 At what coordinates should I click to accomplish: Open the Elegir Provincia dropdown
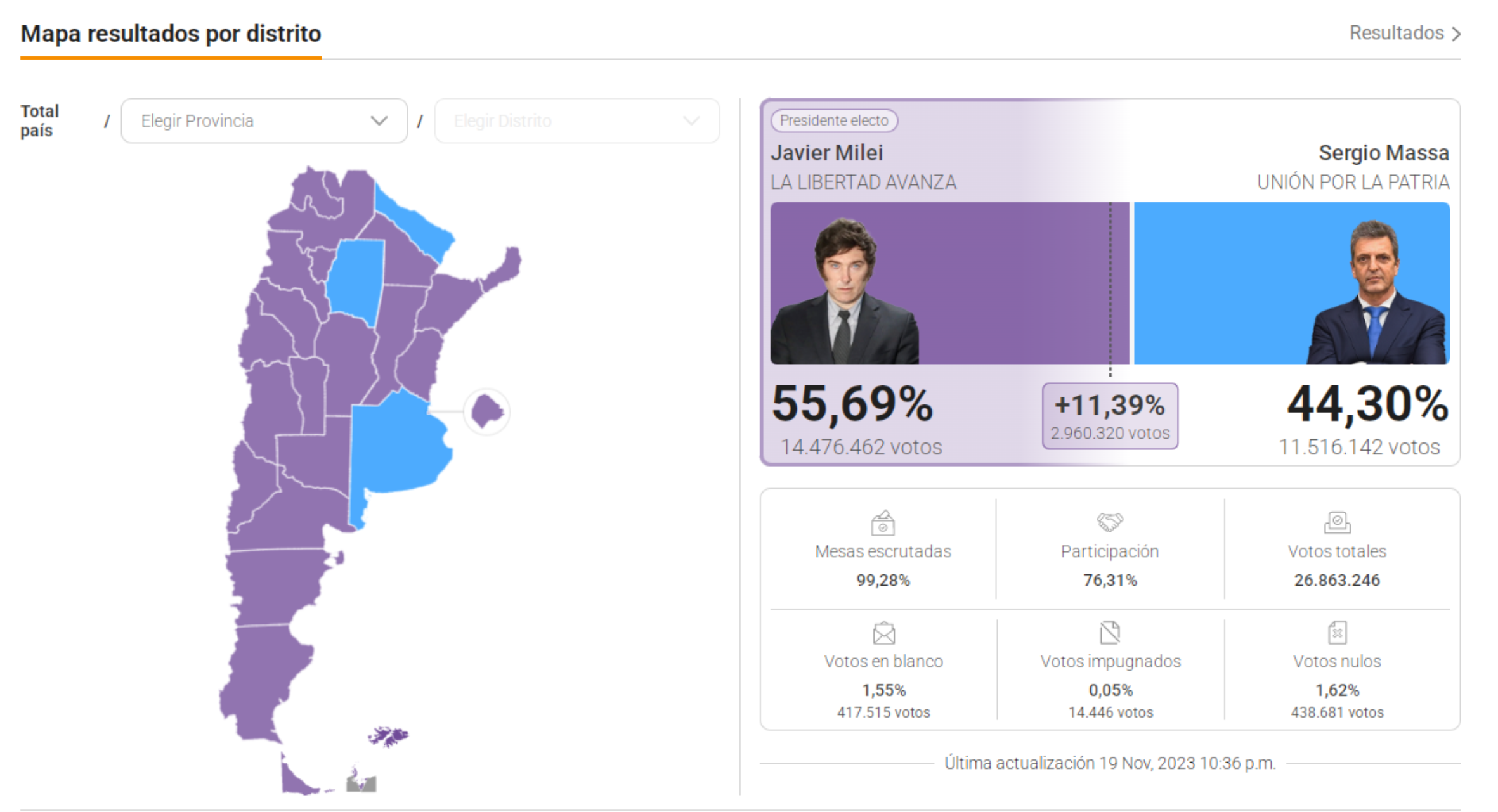(264, 120)
